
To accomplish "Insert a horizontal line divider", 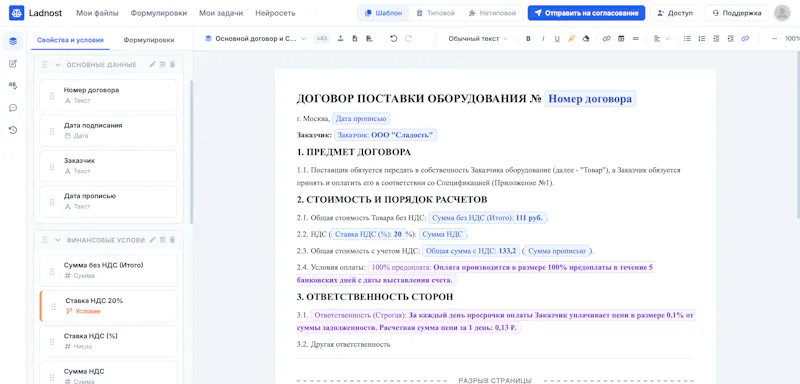I will (x=635, y=38).
